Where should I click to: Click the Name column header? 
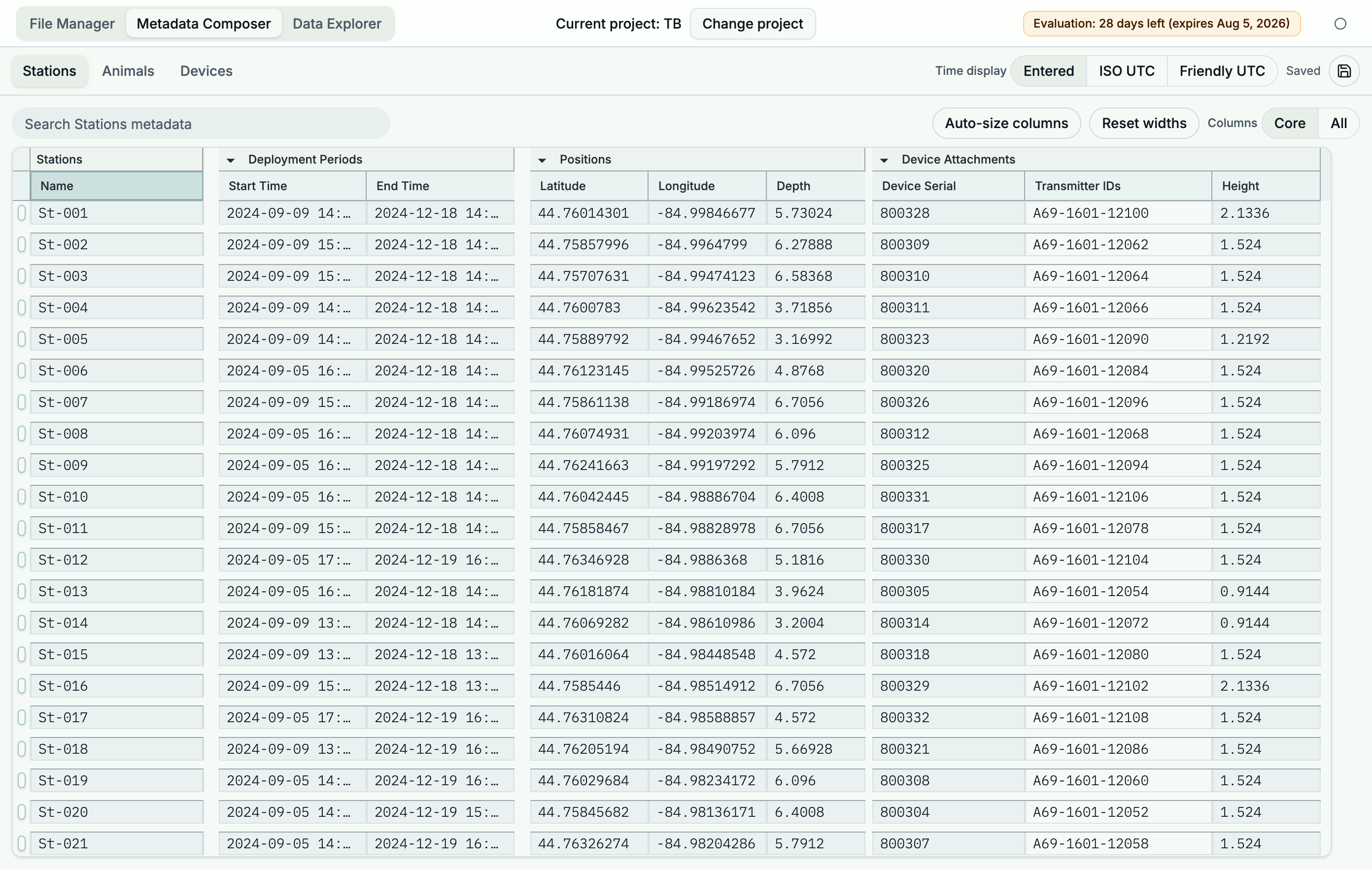coord(117,186)
